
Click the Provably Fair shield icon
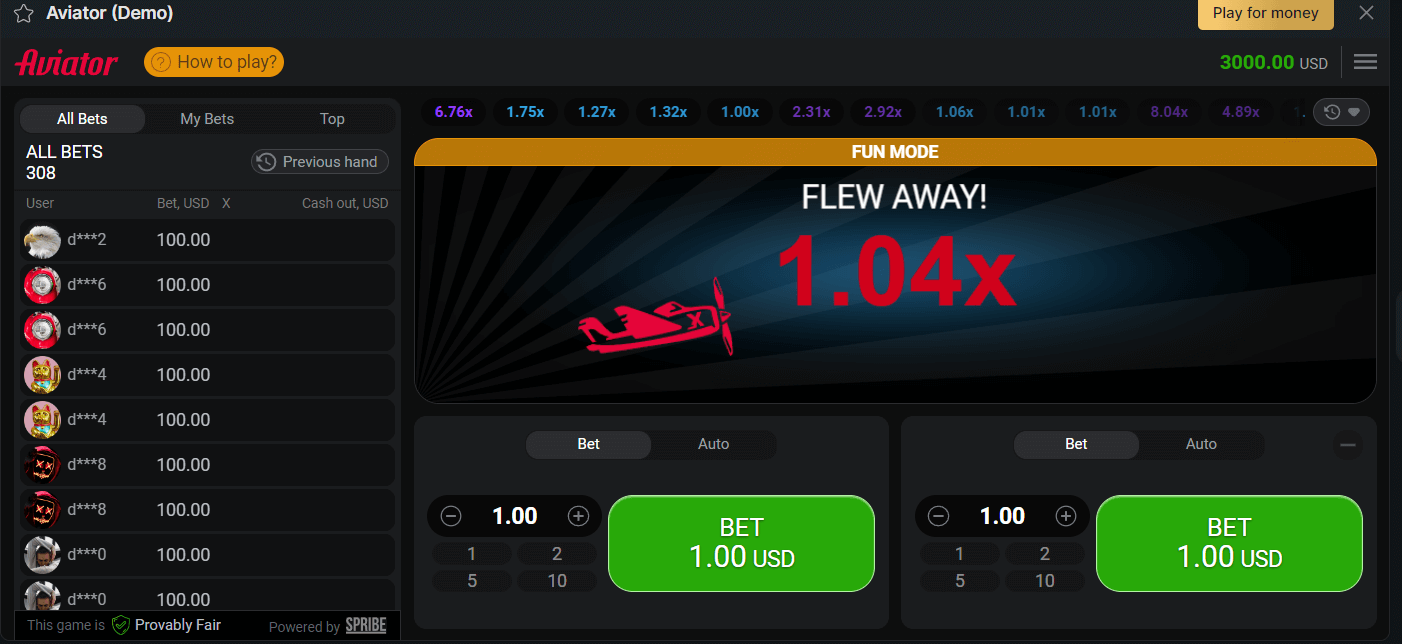pyautogui.click(x=121, y=625)
